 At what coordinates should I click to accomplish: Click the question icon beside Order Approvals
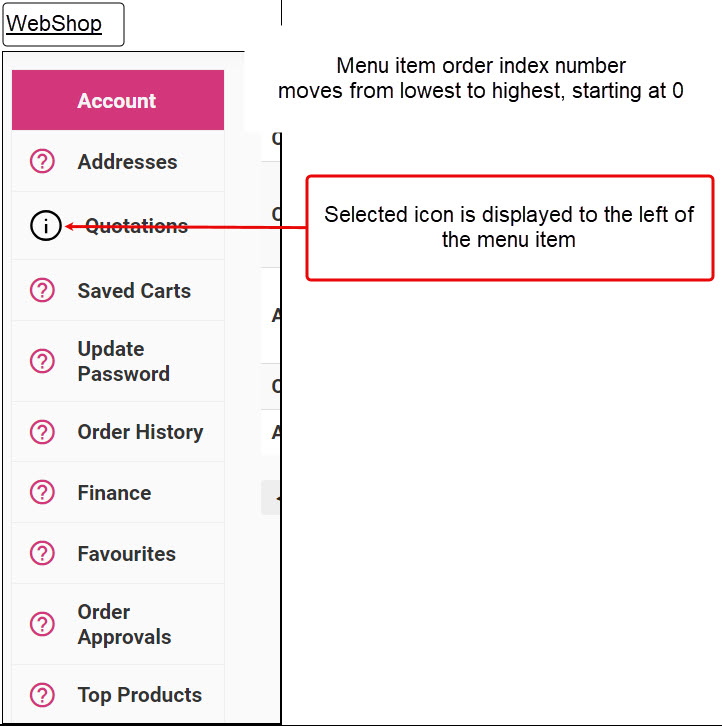(42, 624)
